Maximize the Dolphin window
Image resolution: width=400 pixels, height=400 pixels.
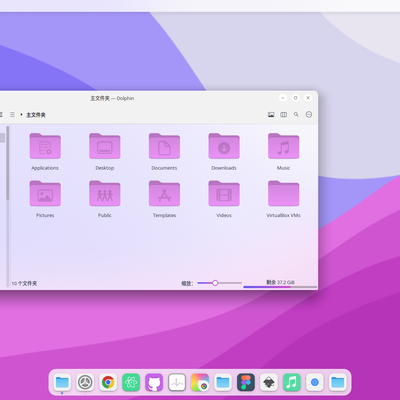coord(295,98)
